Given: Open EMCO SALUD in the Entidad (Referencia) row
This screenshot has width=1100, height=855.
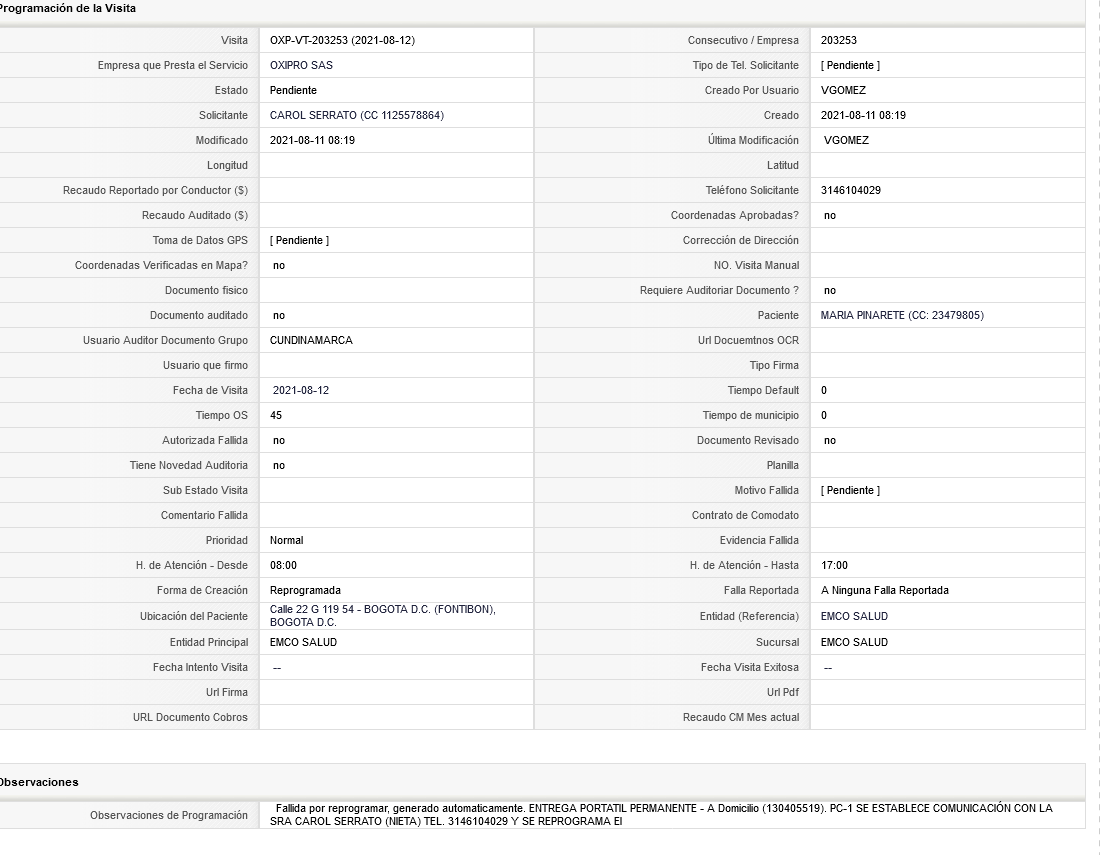Looking at the screenshot, I should [854, 617].
